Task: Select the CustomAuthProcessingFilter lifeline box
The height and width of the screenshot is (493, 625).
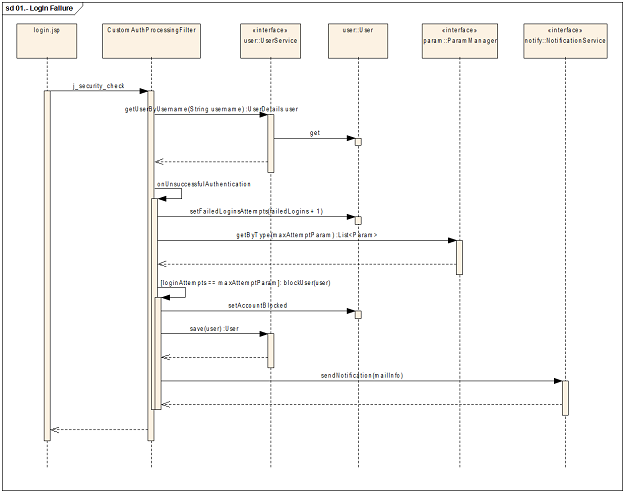Action: (x=151, y=41)
